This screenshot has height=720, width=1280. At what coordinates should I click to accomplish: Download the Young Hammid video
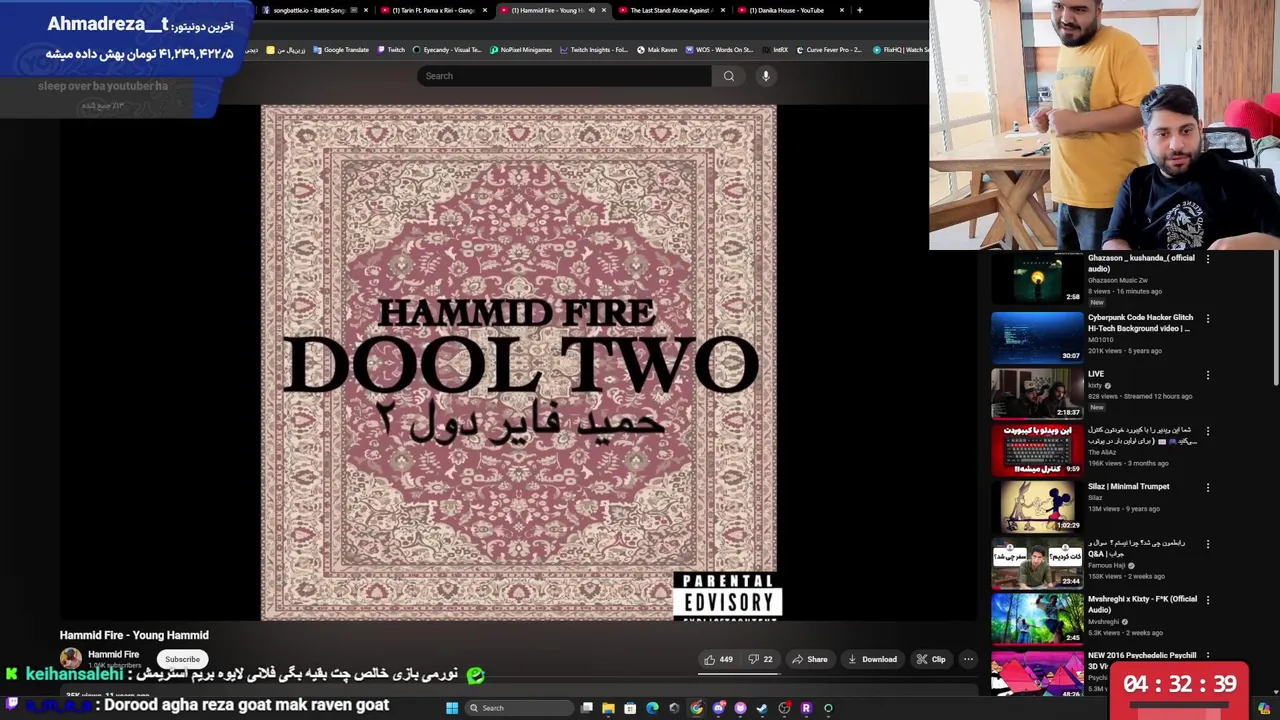tap(873, 659)
